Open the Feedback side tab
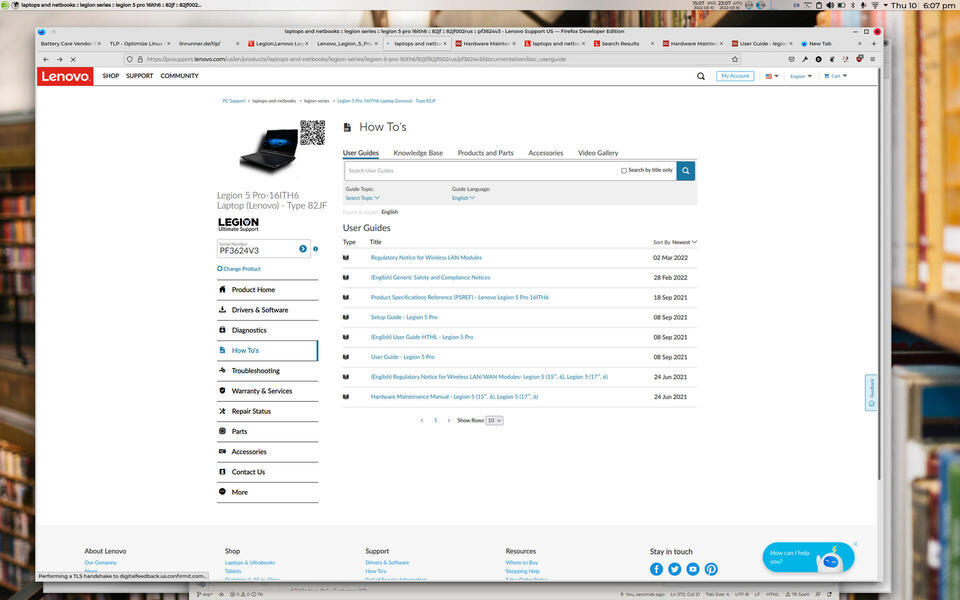The image size is (960, 600). coord(871,392)
